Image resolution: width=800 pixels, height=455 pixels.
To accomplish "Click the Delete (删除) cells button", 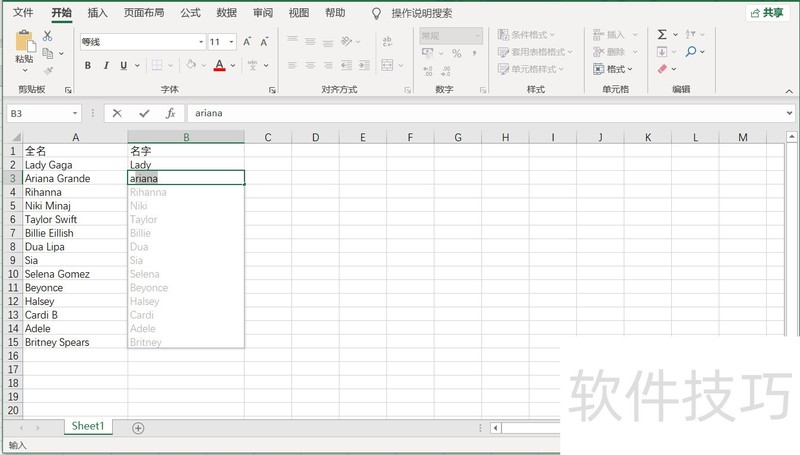I will 609,52.
